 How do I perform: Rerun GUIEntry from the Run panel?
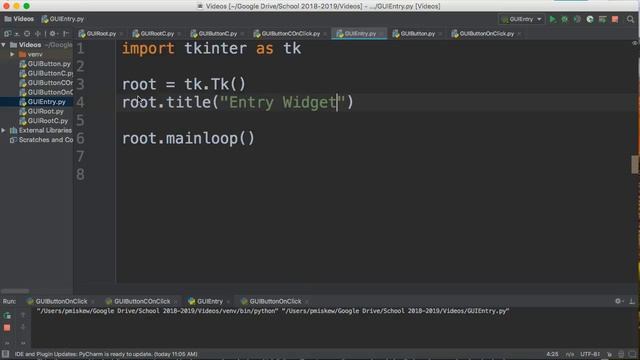pyautogui.click(x=7, y=316)
